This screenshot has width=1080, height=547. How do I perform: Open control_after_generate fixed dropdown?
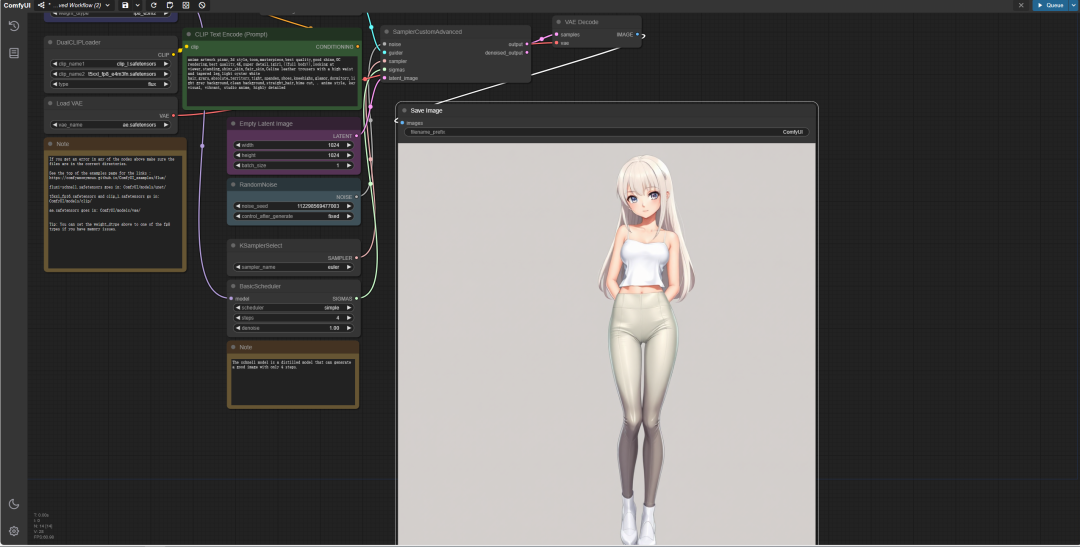click(x=294, y=216)
